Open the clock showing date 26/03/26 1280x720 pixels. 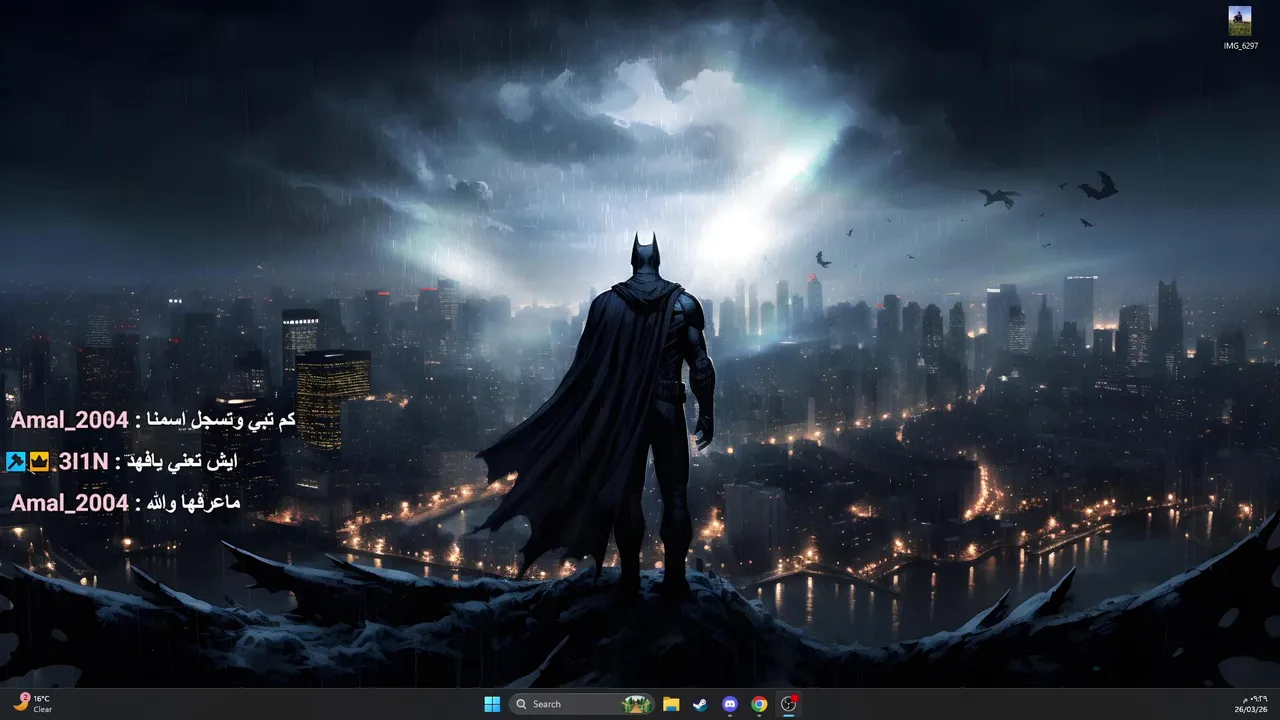[x=1252, y=704]
